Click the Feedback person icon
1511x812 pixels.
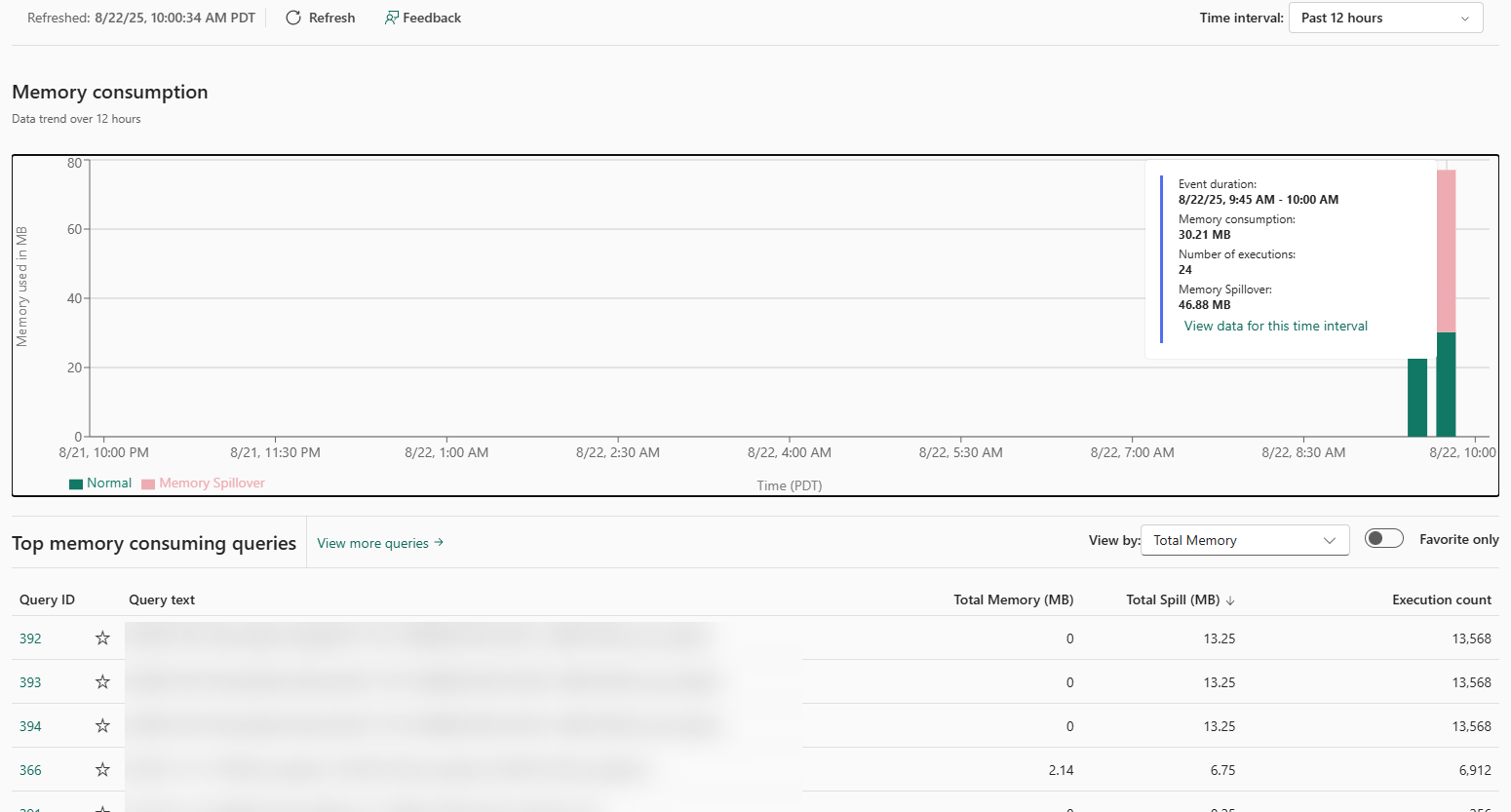click(x=391, y=18)
